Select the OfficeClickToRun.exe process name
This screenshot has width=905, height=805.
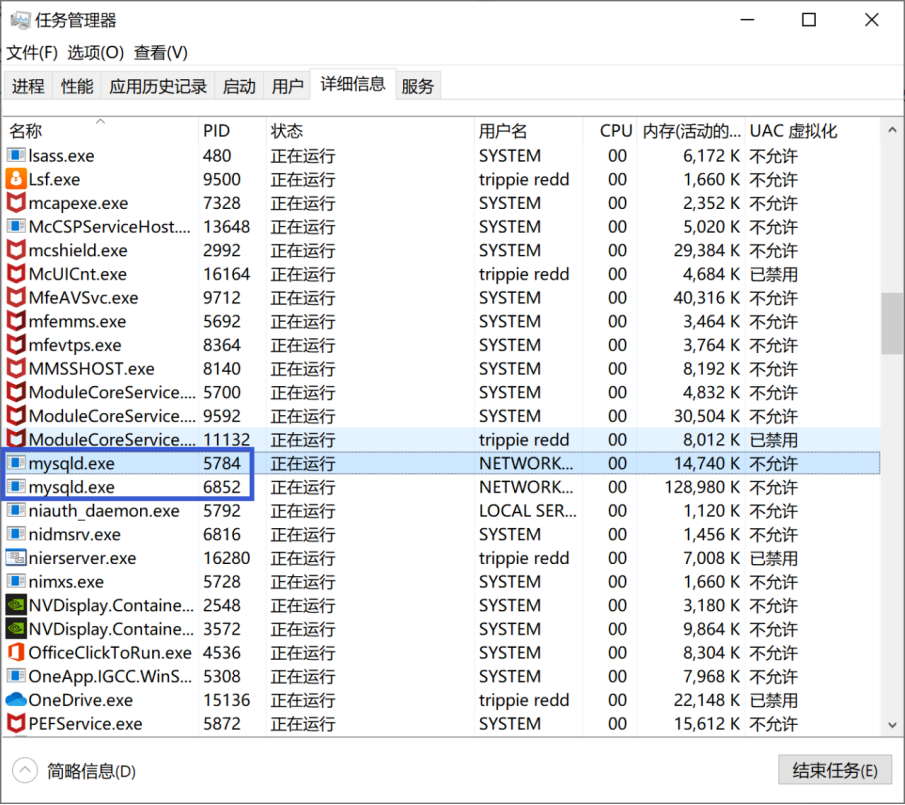pos(110,653)
